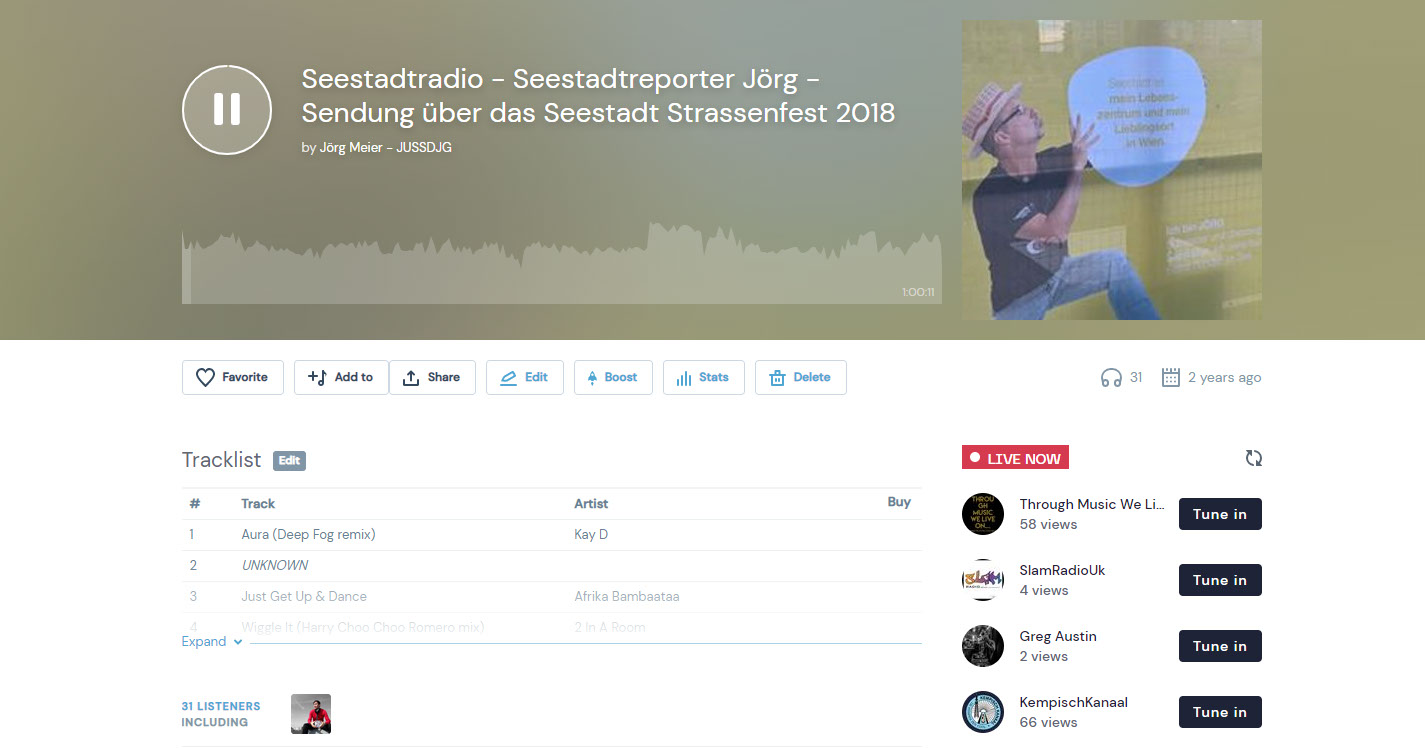Click the headphones listen count icon
This screenshot has width=1425, height=748.
click(x=1111, y=377)
